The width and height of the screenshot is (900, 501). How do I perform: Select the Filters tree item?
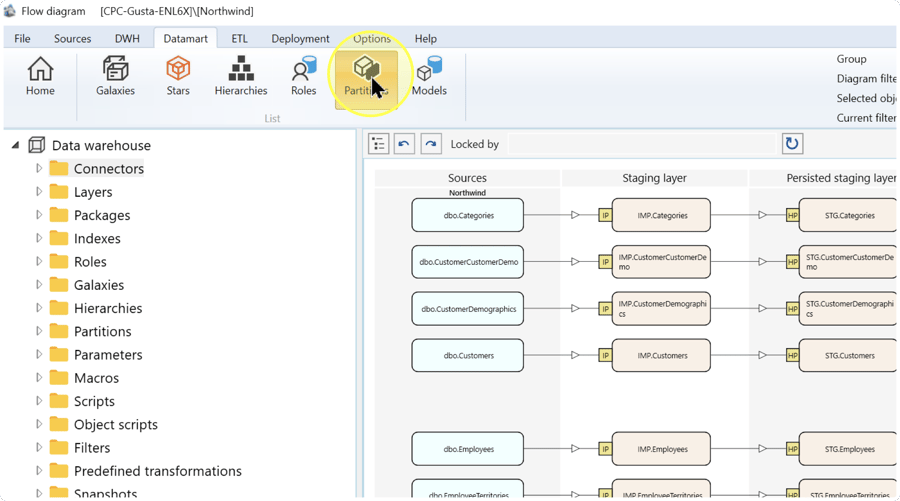92,448
